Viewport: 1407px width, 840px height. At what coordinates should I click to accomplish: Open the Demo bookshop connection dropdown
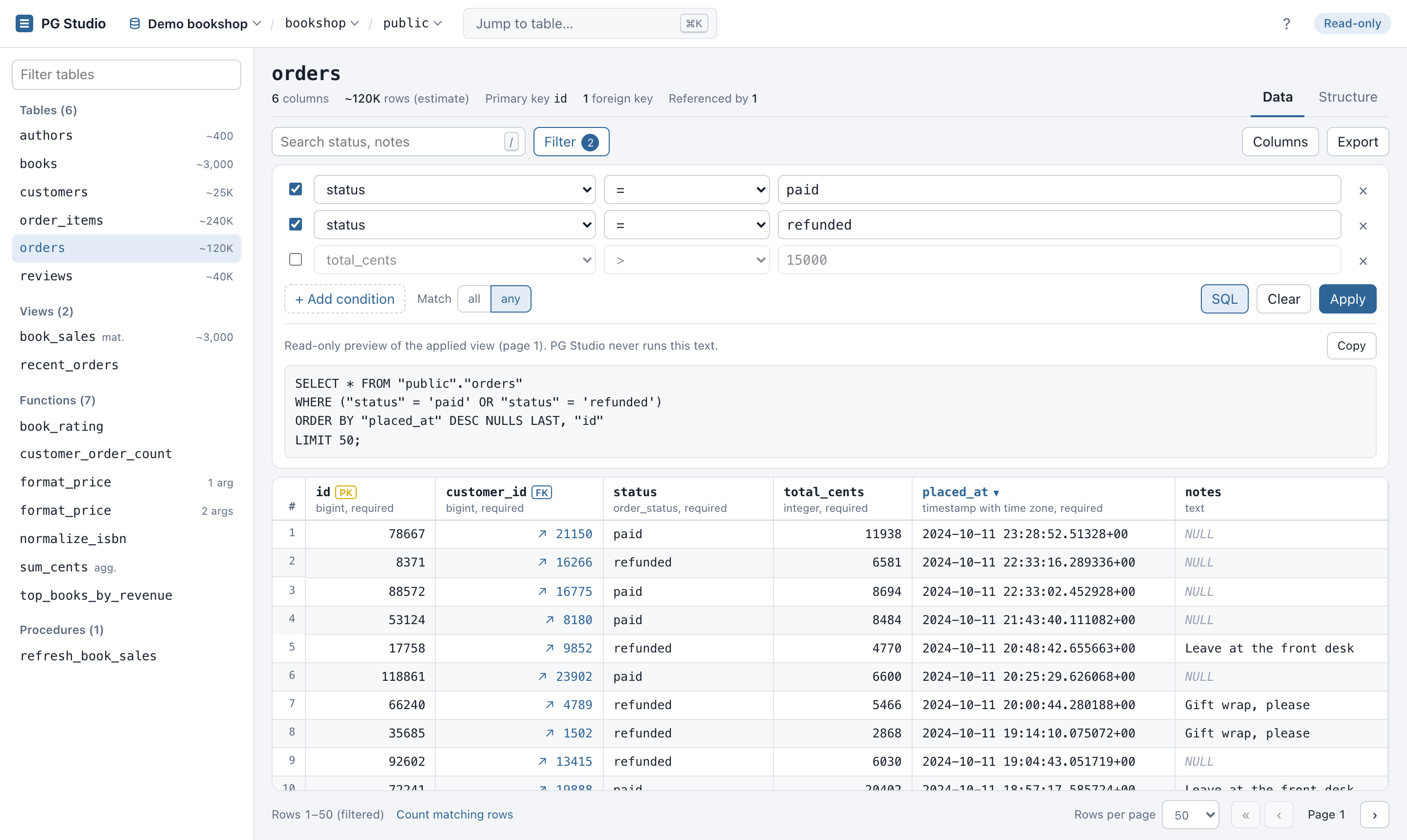(x=195, y=23)
